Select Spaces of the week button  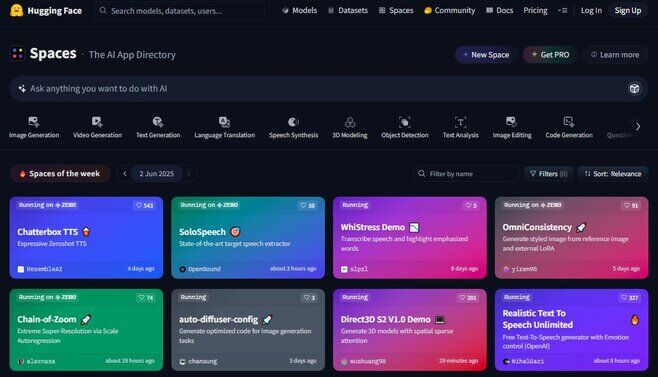(60, 174)
